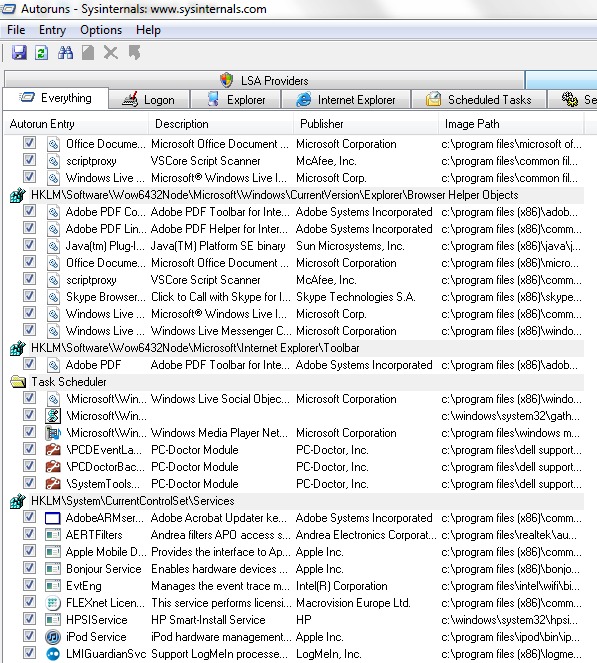Switch to the Scheduled Tasks tab

[479, 100]
